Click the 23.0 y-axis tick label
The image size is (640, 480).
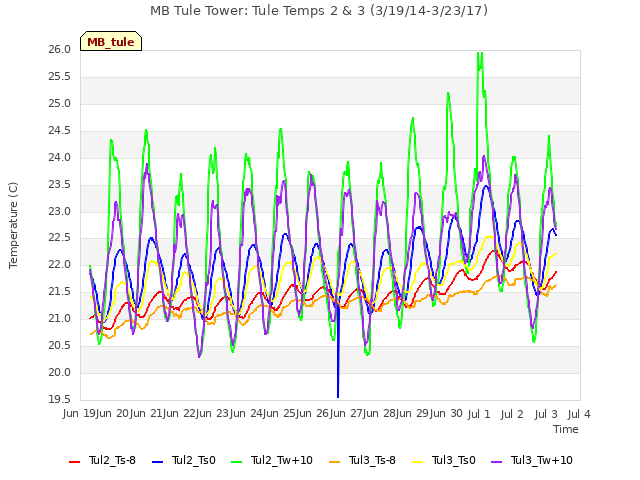point(60,211)
